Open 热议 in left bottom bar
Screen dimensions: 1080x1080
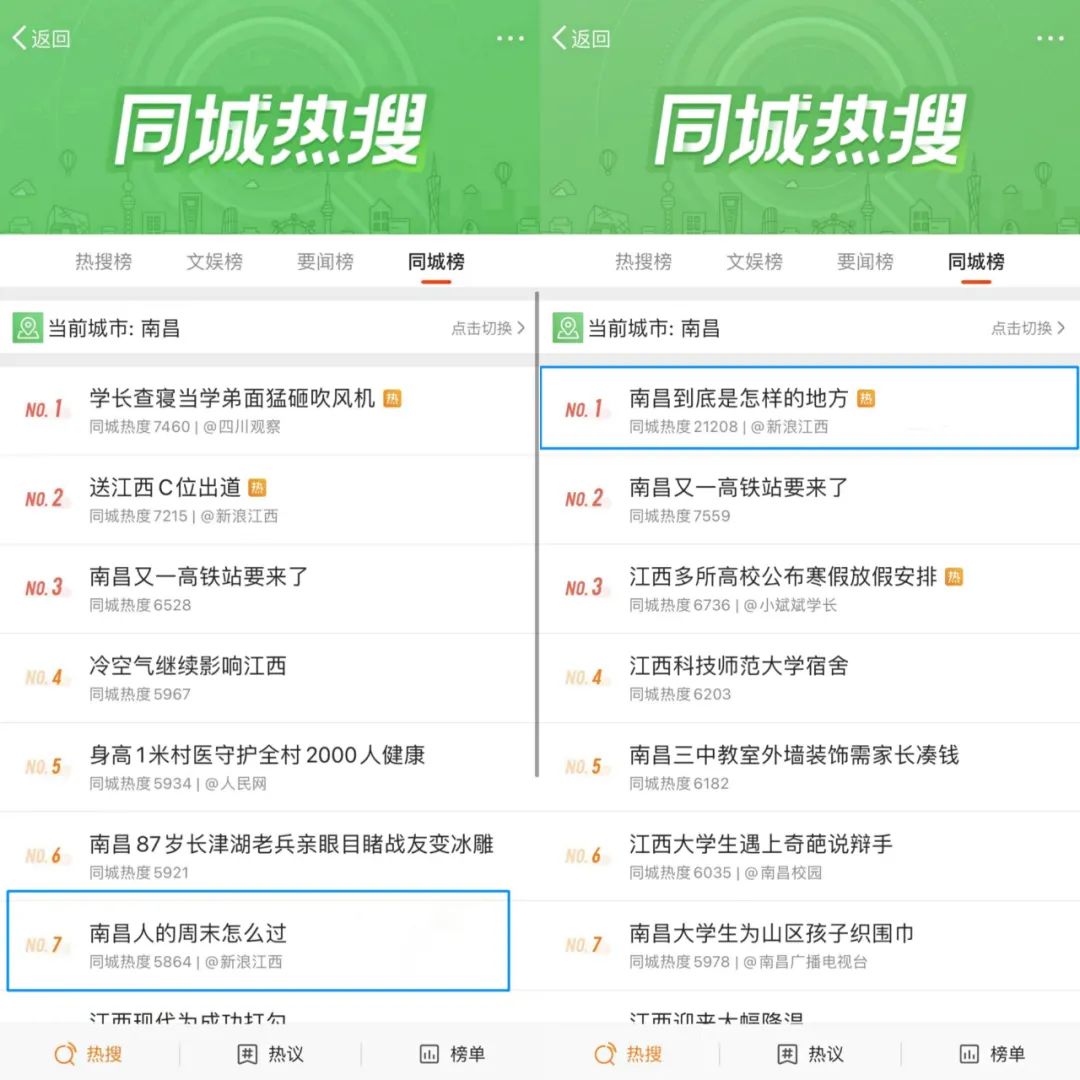(270, 1054)
